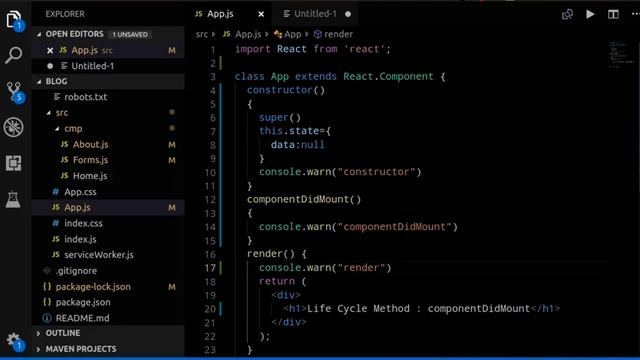Click the EXPLORER panel title

[65, 14]
